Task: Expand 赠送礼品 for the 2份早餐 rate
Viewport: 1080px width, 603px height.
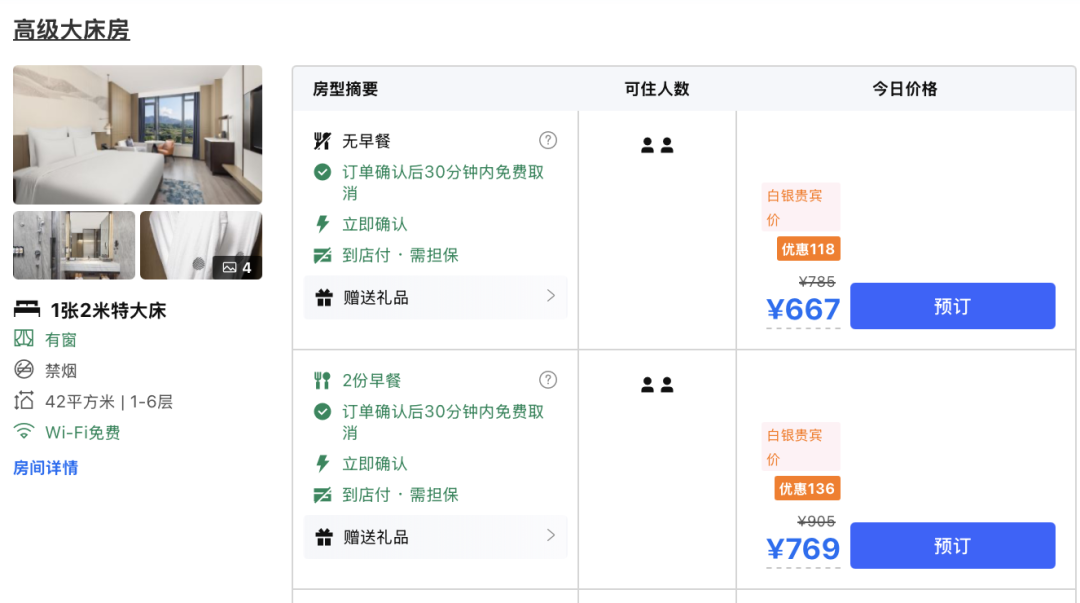Action: click(435, 537)
